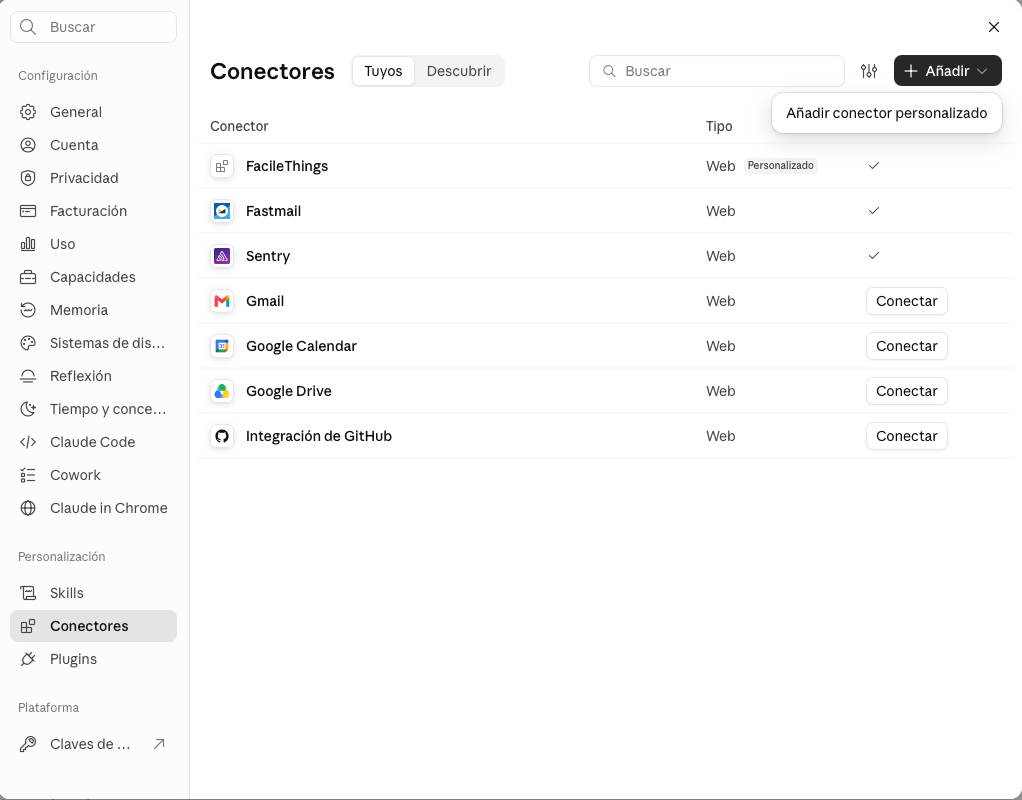Connect the Google Calendar connector
Image resolution: width=1022 pixels, height=800 pixels.
(907, 346)
